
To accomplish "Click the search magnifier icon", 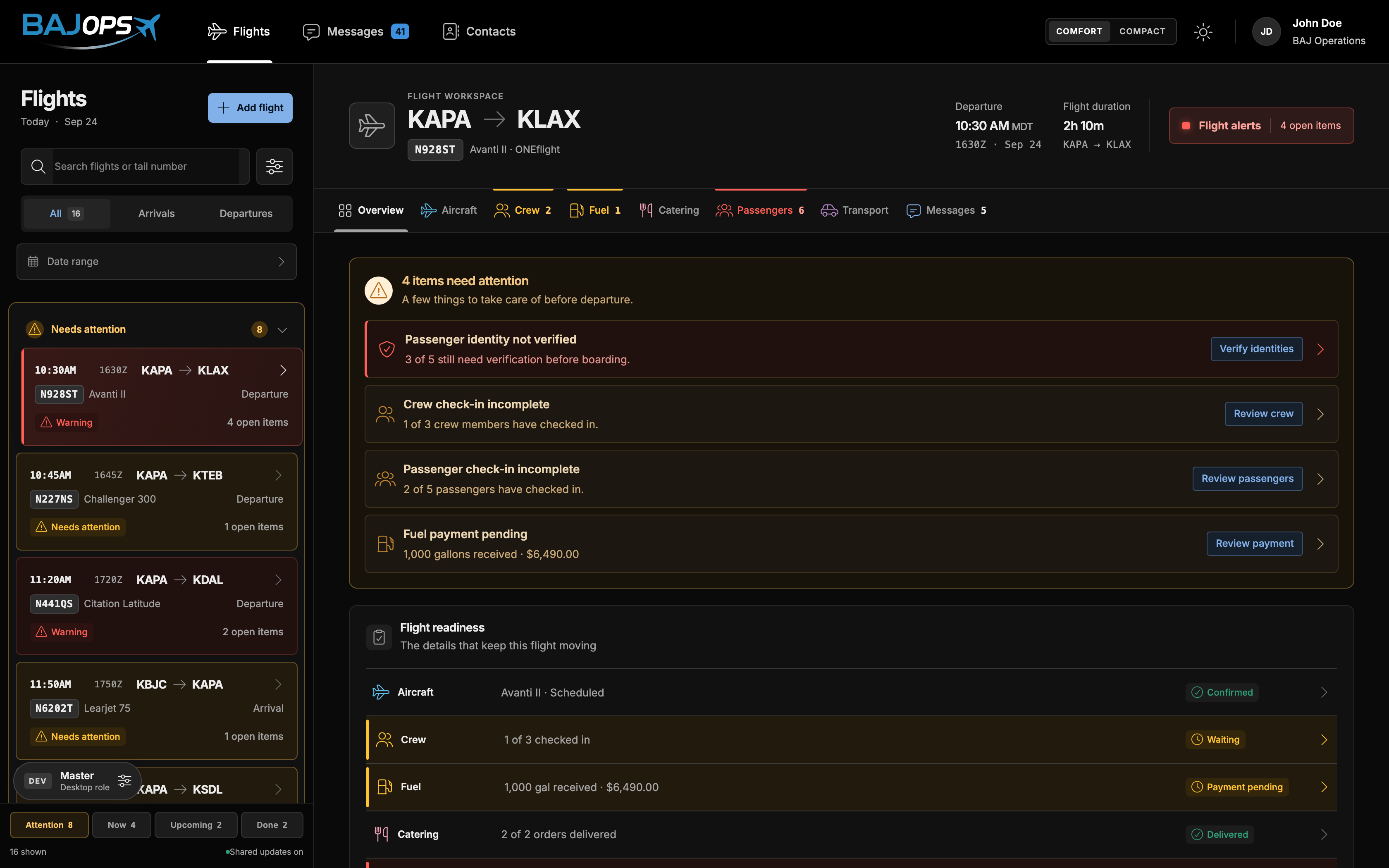I will pyautogui.click(x=38, y=167).
